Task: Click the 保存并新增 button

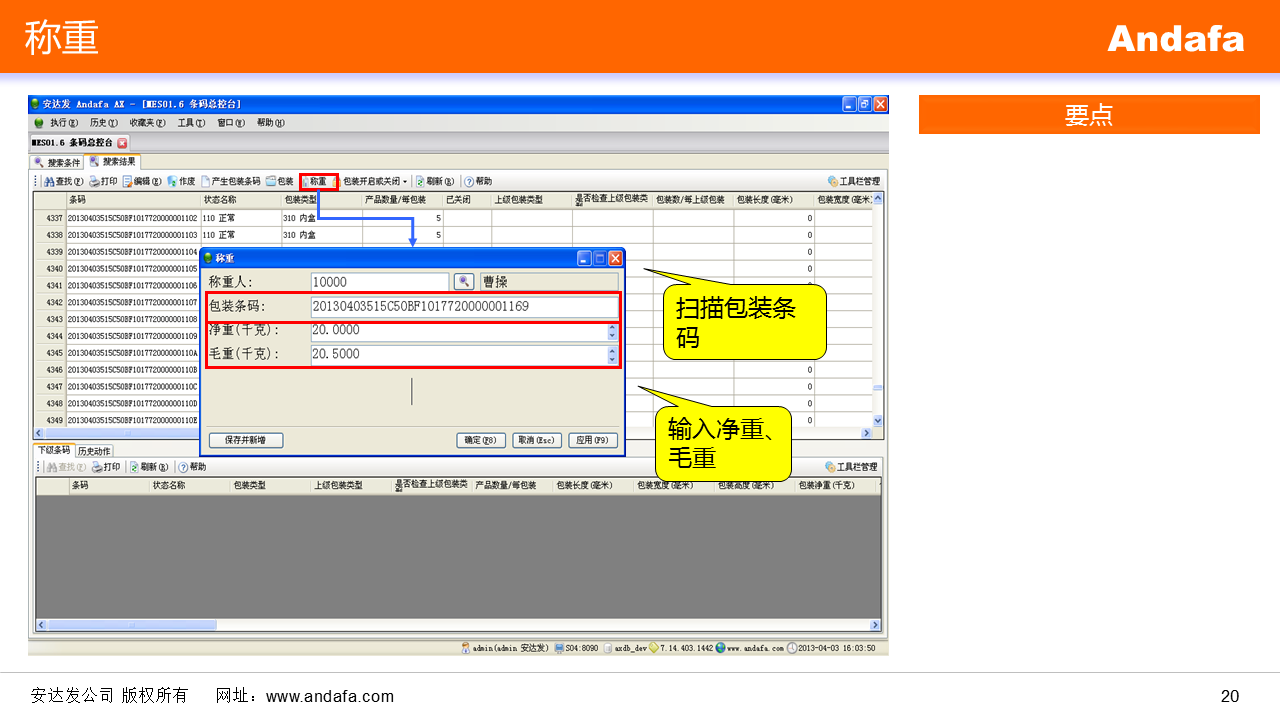Action: [x=246, y=440]
